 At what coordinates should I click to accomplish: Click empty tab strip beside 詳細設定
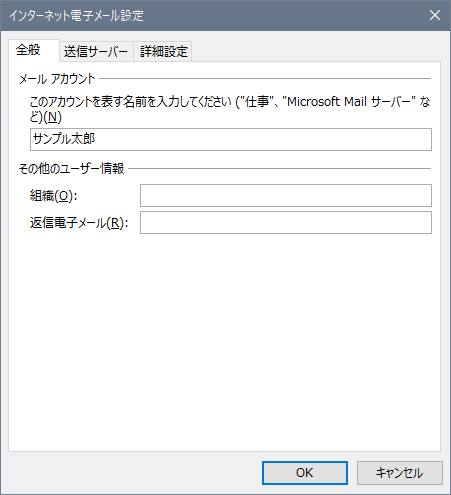pyautogui.click(x=316, y=52)
